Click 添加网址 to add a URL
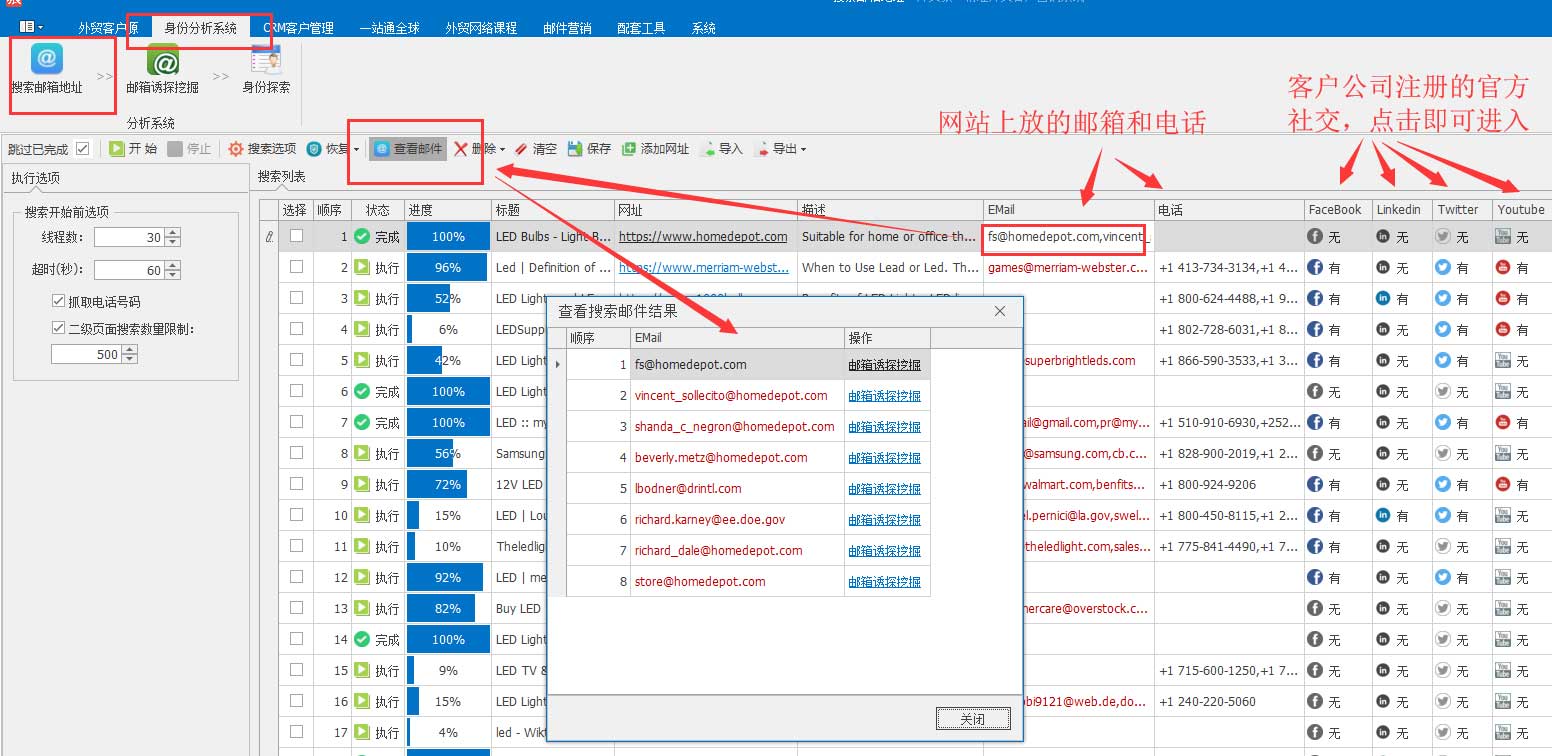The height and width of the screenshot is (756, 1552). click(x=629, y=149)
